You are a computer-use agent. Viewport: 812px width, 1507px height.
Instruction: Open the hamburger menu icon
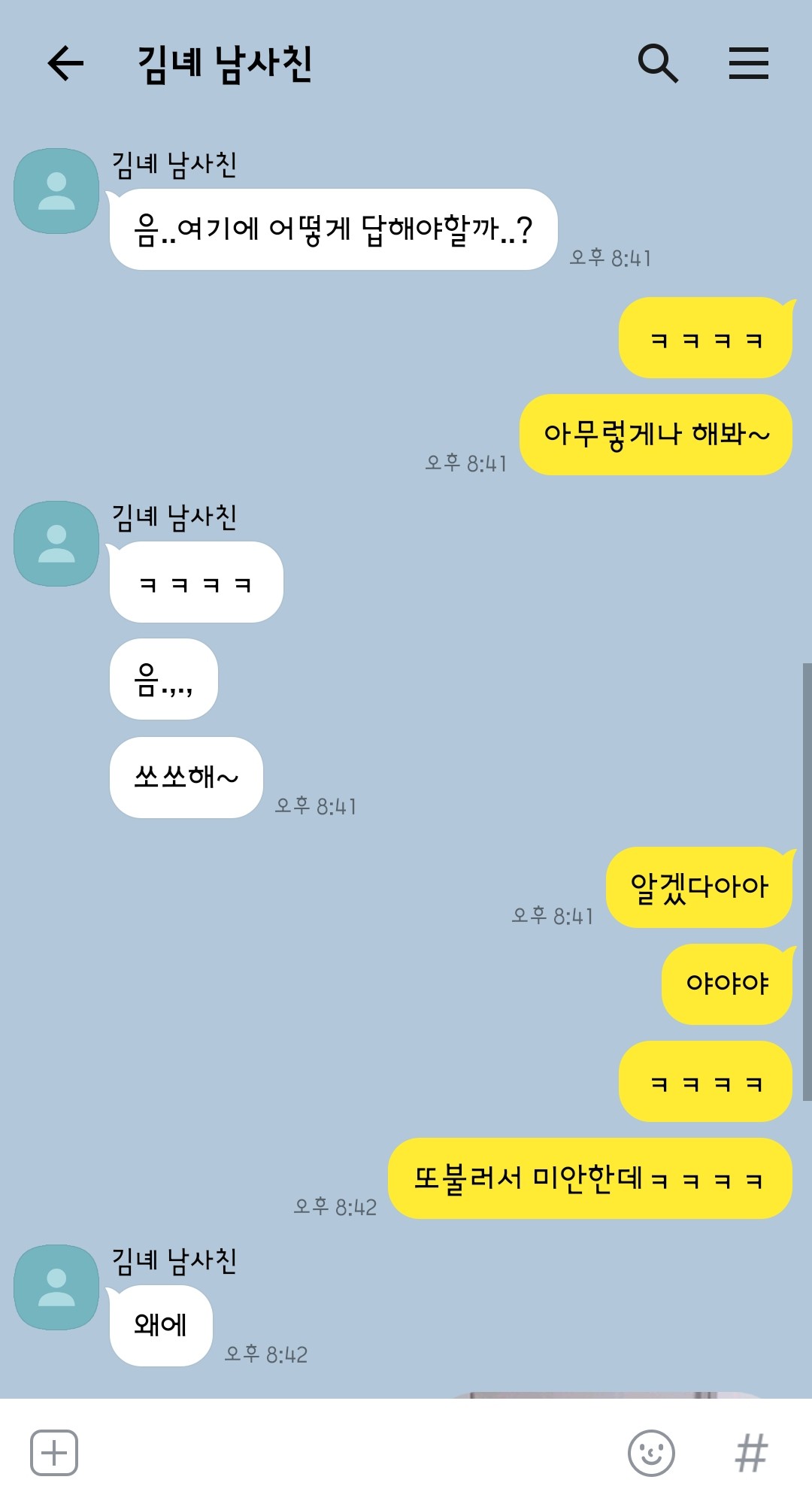(749, 62)
